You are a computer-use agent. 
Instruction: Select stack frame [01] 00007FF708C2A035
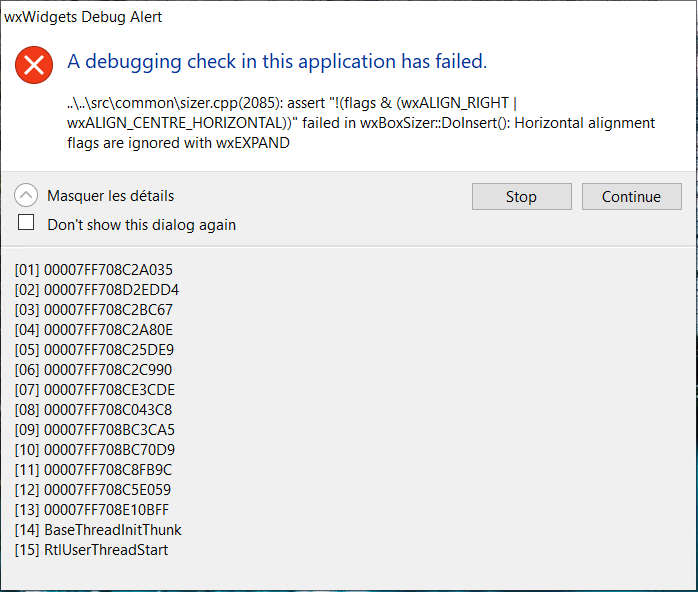(x=93, y=270)
